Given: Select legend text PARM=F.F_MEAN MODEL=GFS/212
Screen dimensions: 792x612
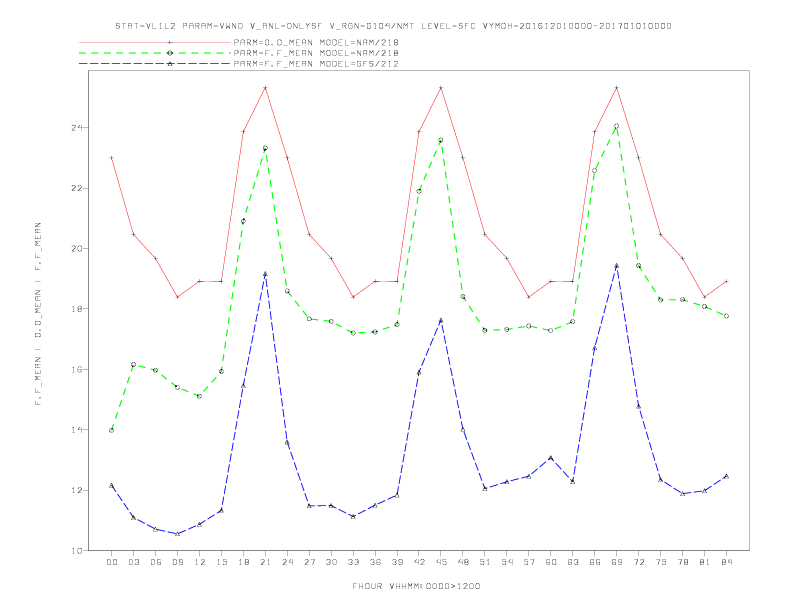Looking at the screenshot, I should pyautogui.click(x=316, y=64).
